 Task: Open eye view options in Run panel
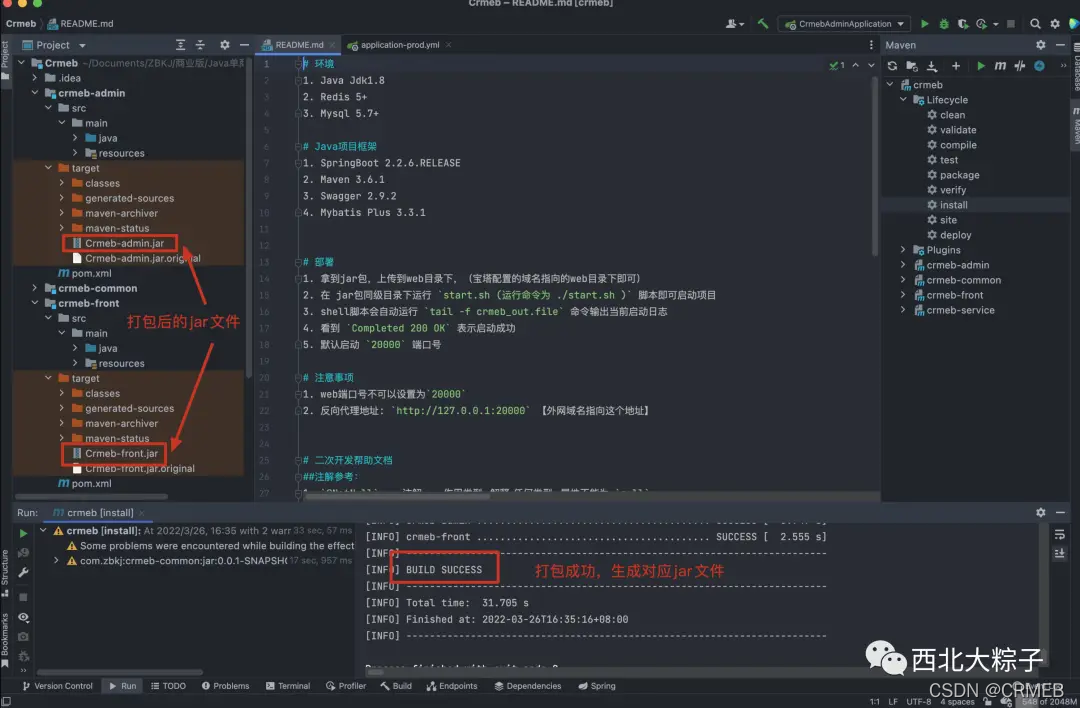click(23, 617)
